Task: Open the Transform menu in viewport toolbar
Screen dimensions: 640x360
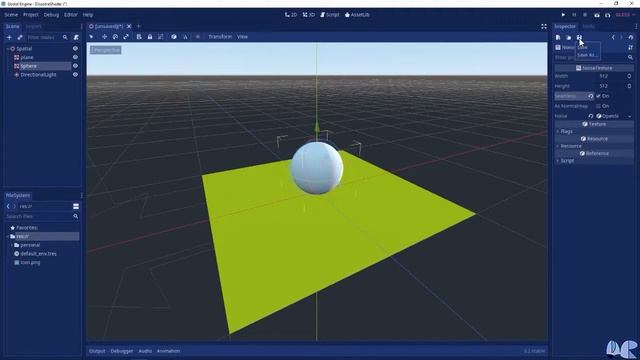Action: tap(220, 37)
